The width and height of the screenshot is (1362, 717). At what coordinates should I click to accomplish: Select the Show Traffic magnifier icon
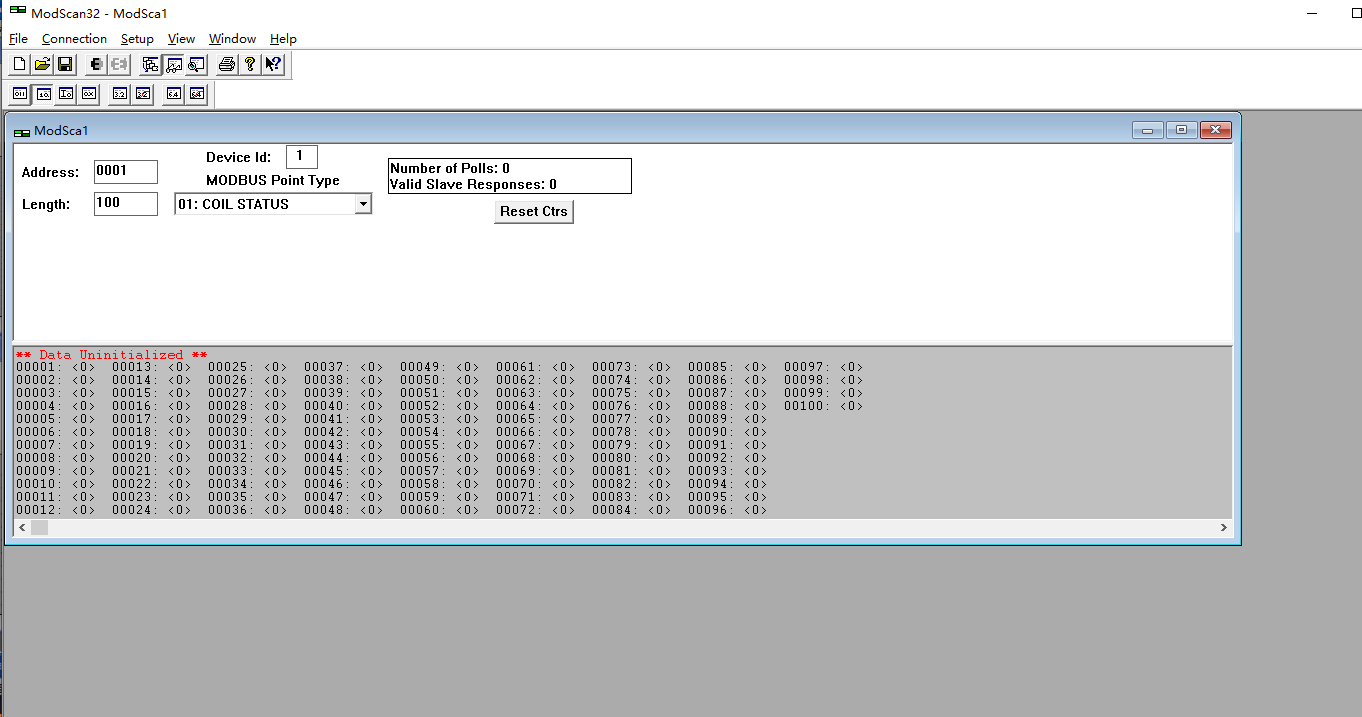click(196, 65)
